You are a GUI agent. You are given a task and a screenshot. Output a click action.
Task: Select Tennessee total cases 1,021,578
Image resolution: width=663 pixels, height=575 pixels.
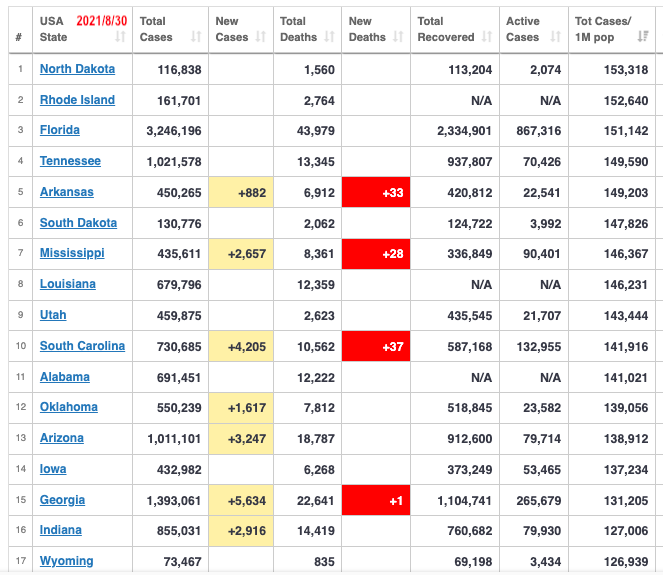point(174,162)
